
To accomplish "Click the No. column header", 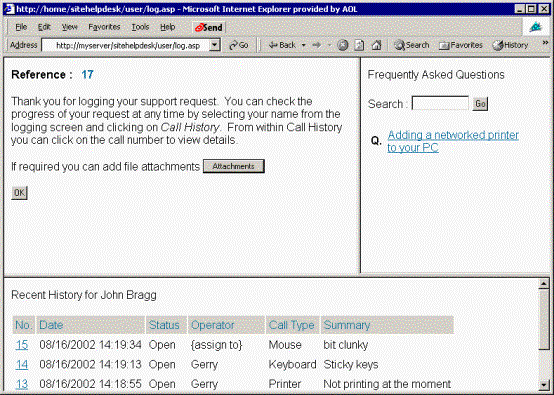I will click(x=24, y=325).
